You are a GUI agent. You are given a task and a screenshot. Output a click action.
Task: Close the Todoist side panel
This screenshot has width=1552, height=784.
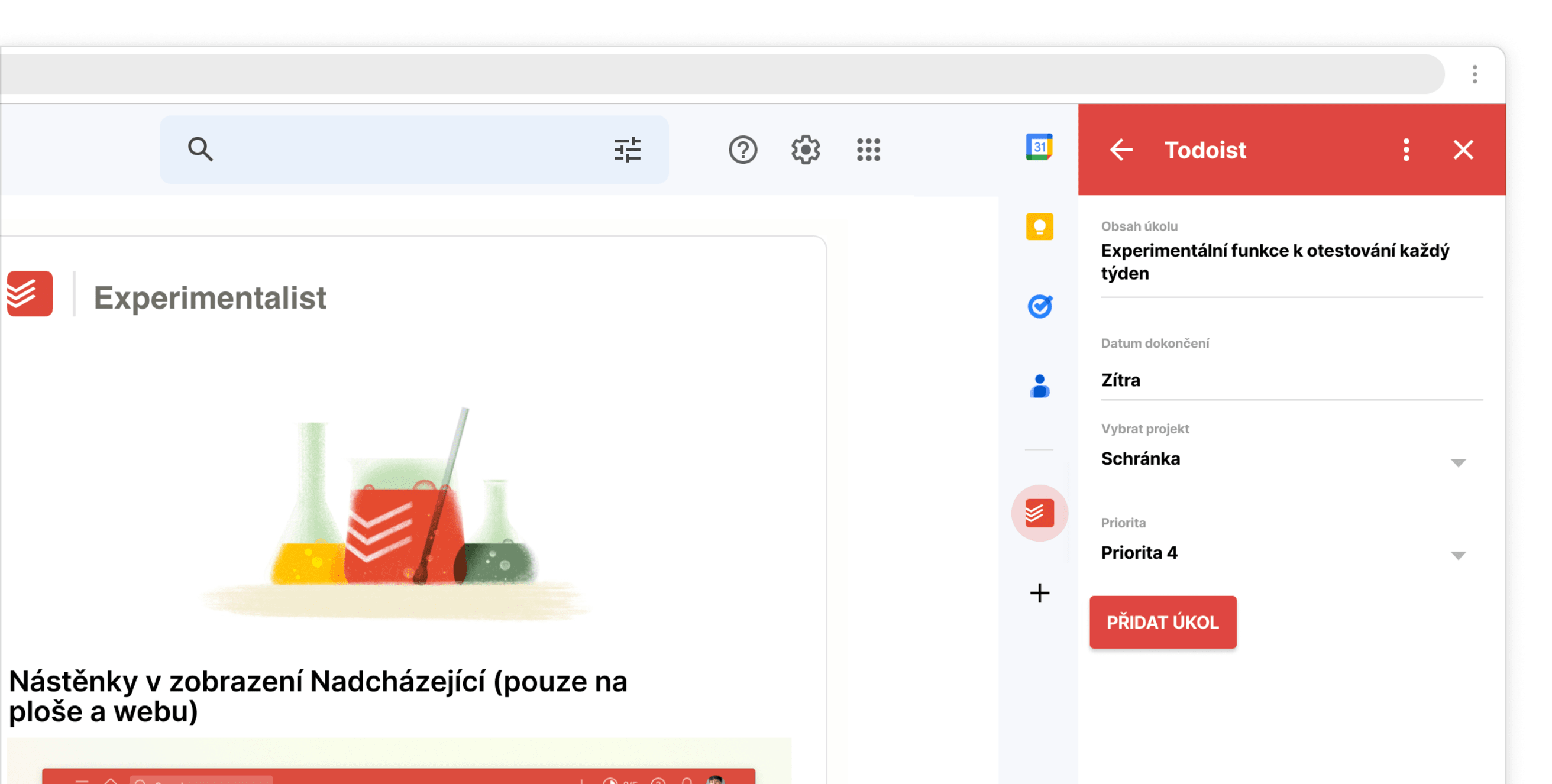pyautogui.click(x=1463, y=150)
